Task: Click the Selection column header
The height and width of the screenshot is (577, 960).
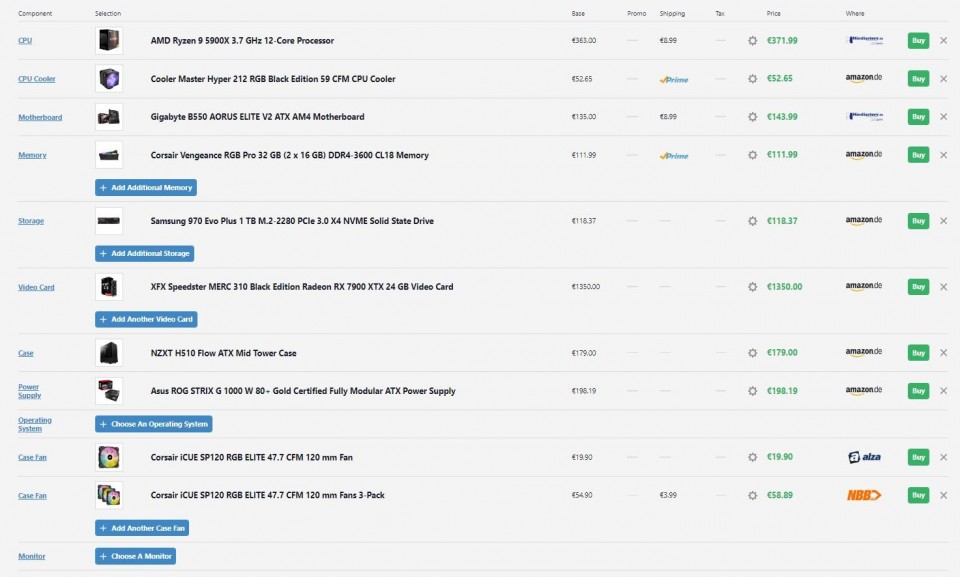Action: 108,13
